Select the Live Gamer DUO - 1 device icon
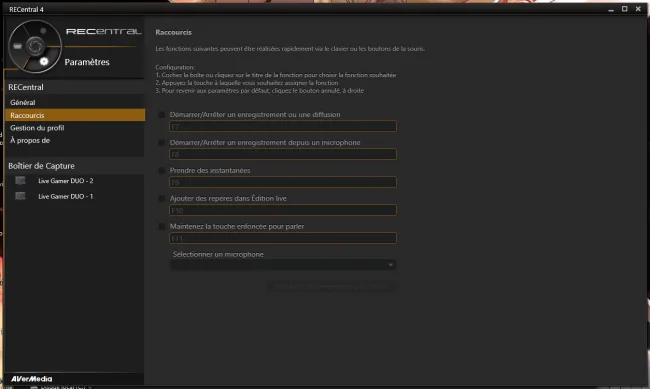The image size is (650, 389). click(20, 196)
